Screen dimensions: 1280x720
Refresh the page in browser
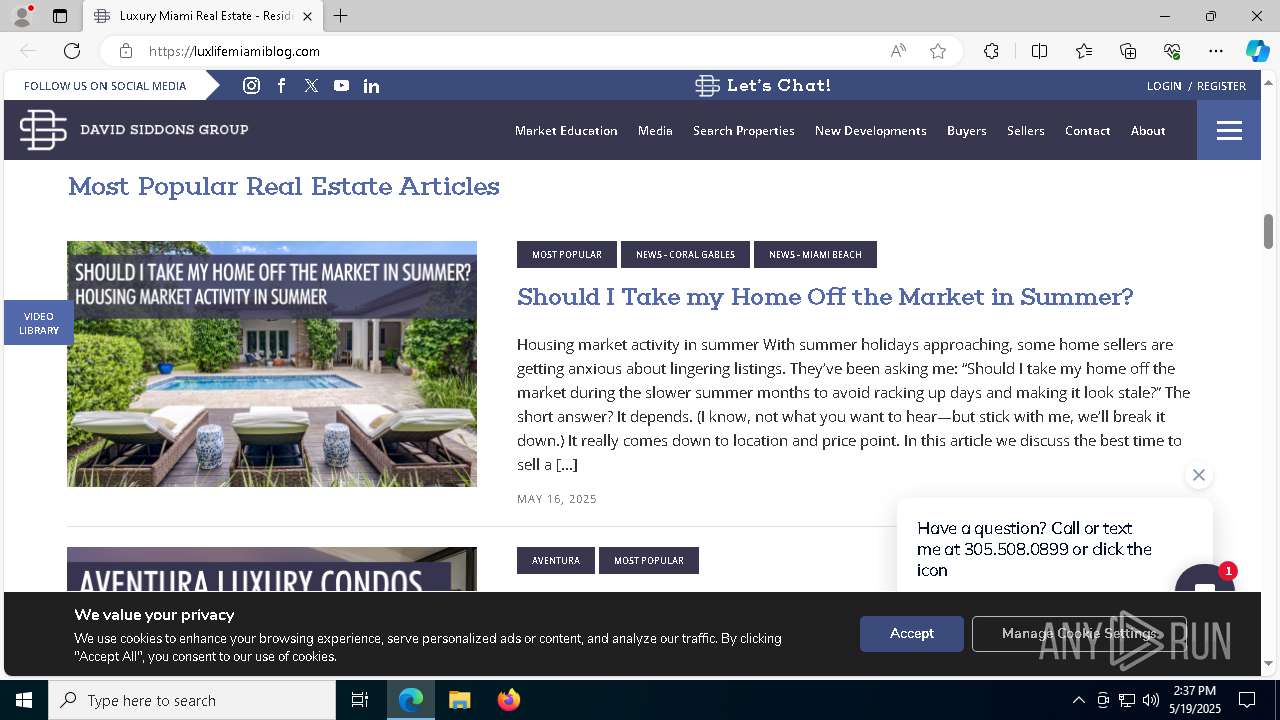click(x=72, y=51)
